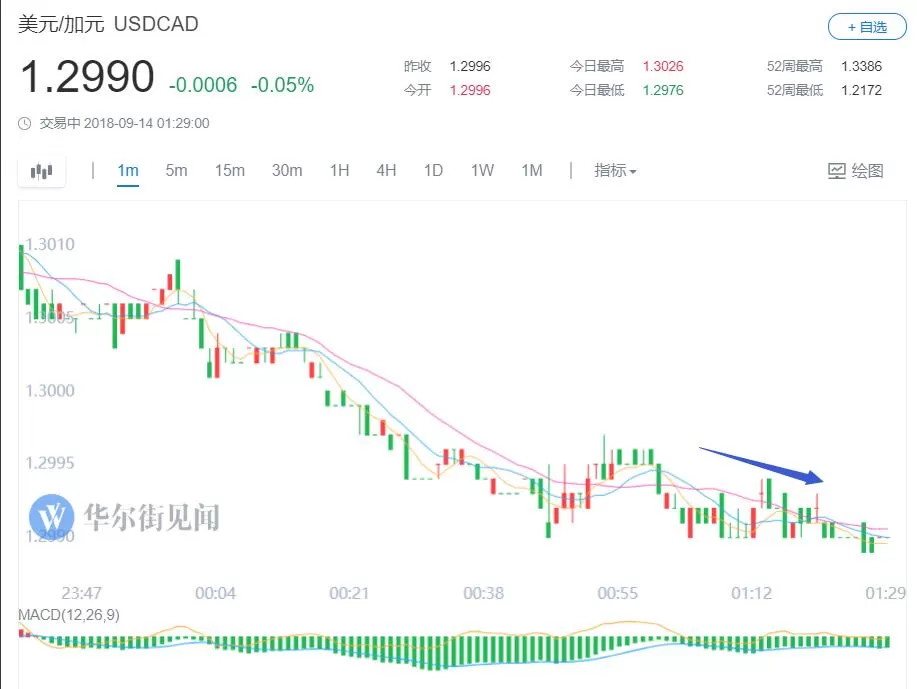Click the blue downward arrow annotation
The height and width of the screenshot is (689, 917).
pos(761,466)
